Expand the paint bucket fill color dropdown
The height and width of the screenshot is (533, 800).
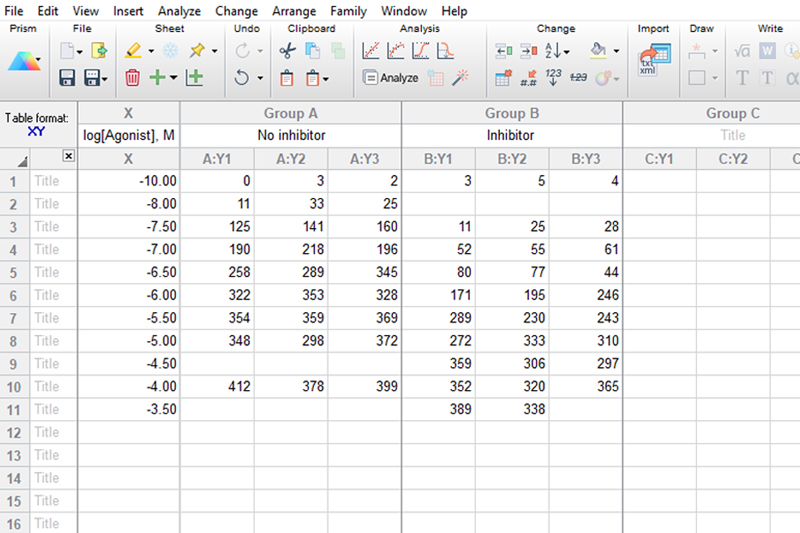616,50
